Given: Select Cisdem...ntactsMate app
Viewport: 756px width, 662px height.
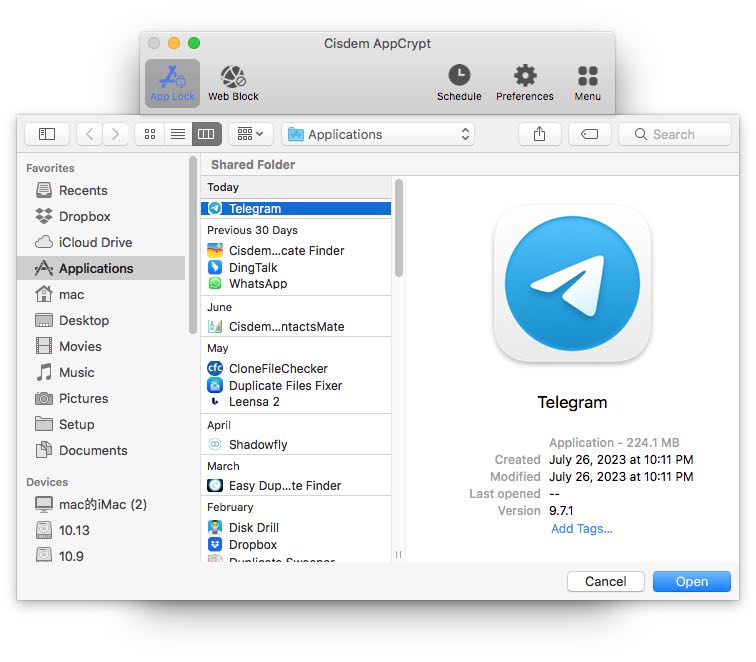Looking at the screenshot, I should [x=296, y=326].
